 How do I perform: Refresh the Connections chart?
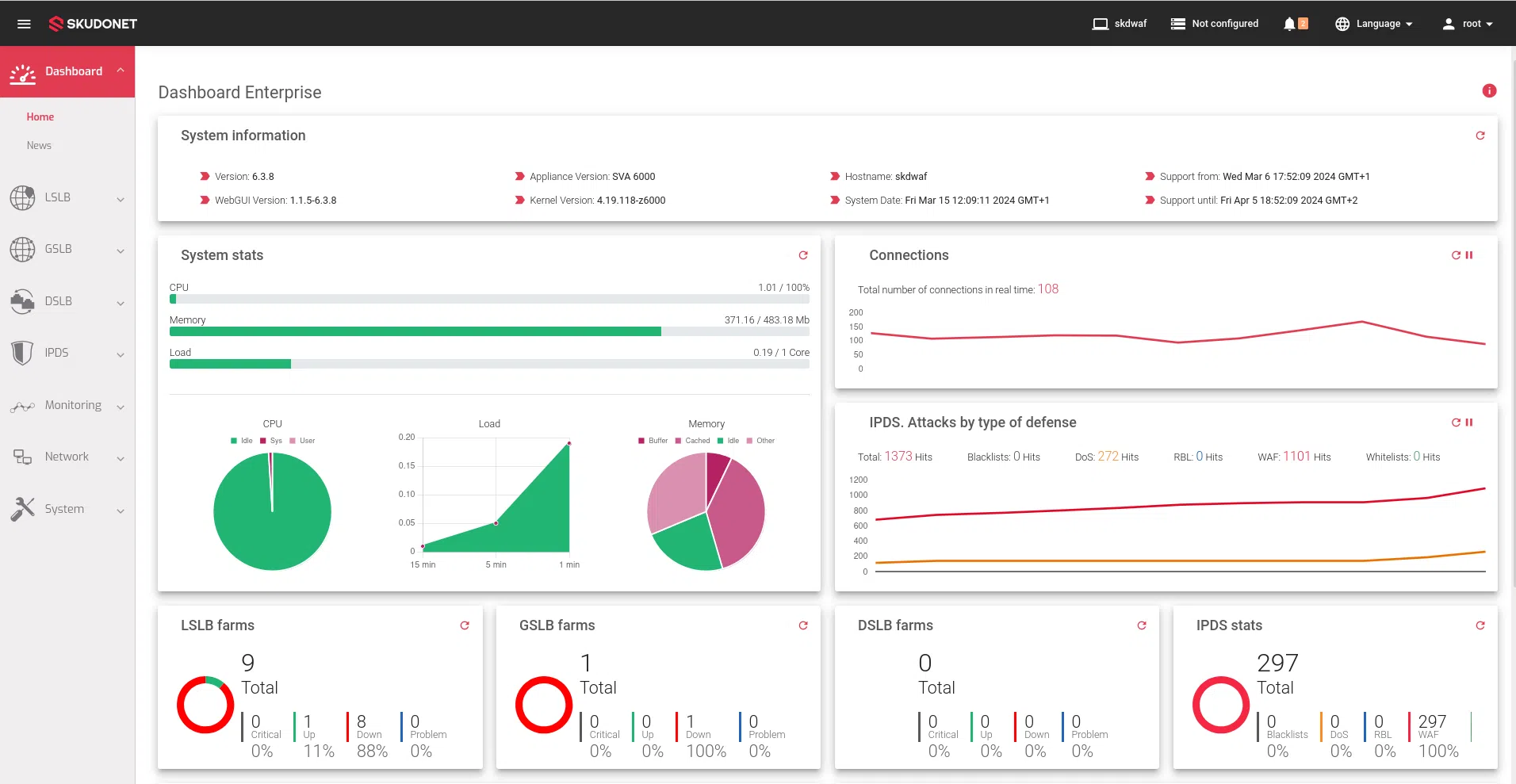click(1456, 255)
